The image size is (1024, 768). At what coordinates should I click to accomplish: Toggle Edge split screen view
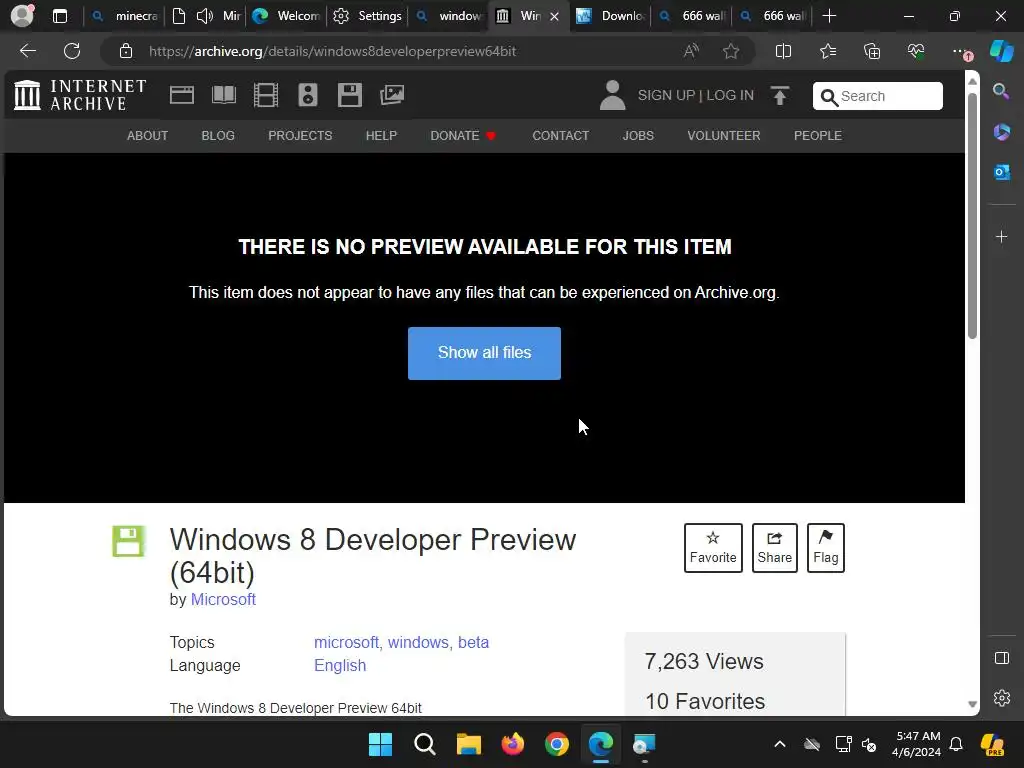click(783, 51)
